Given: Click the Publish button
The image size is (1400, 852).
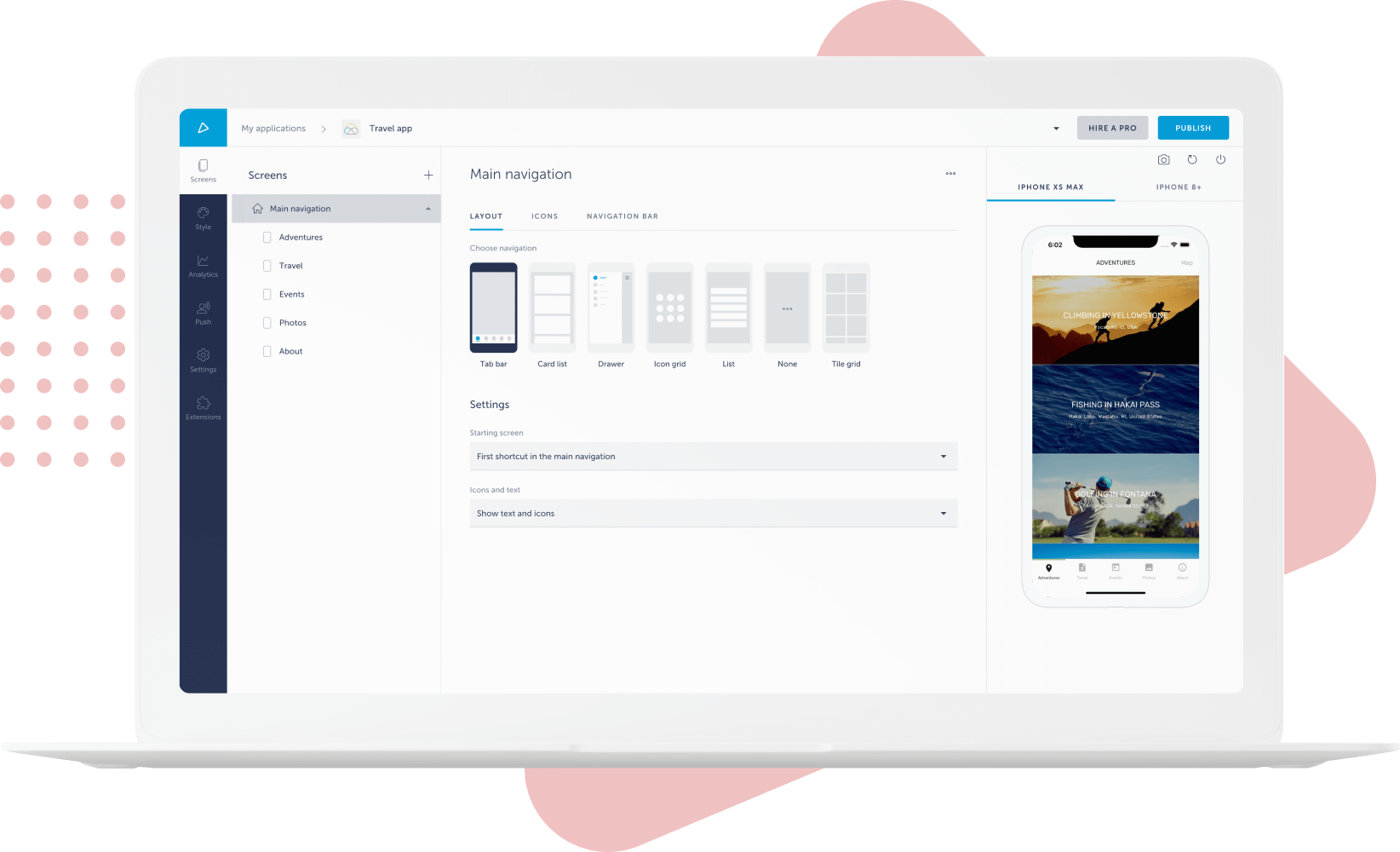Looking at the screenshot, I should coord(1193,128).
